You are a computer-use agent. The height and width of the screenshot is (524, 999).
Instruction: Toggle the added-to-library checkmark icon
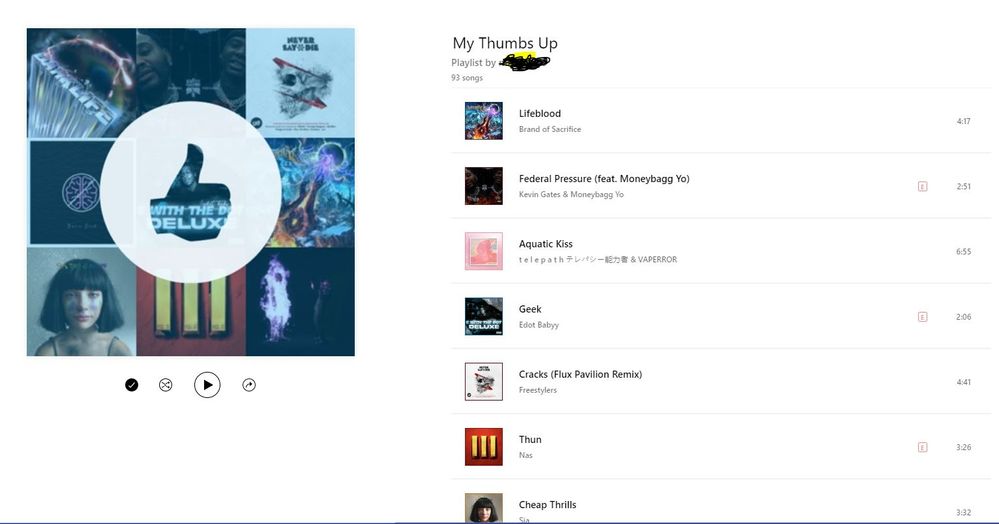[131, 385]
